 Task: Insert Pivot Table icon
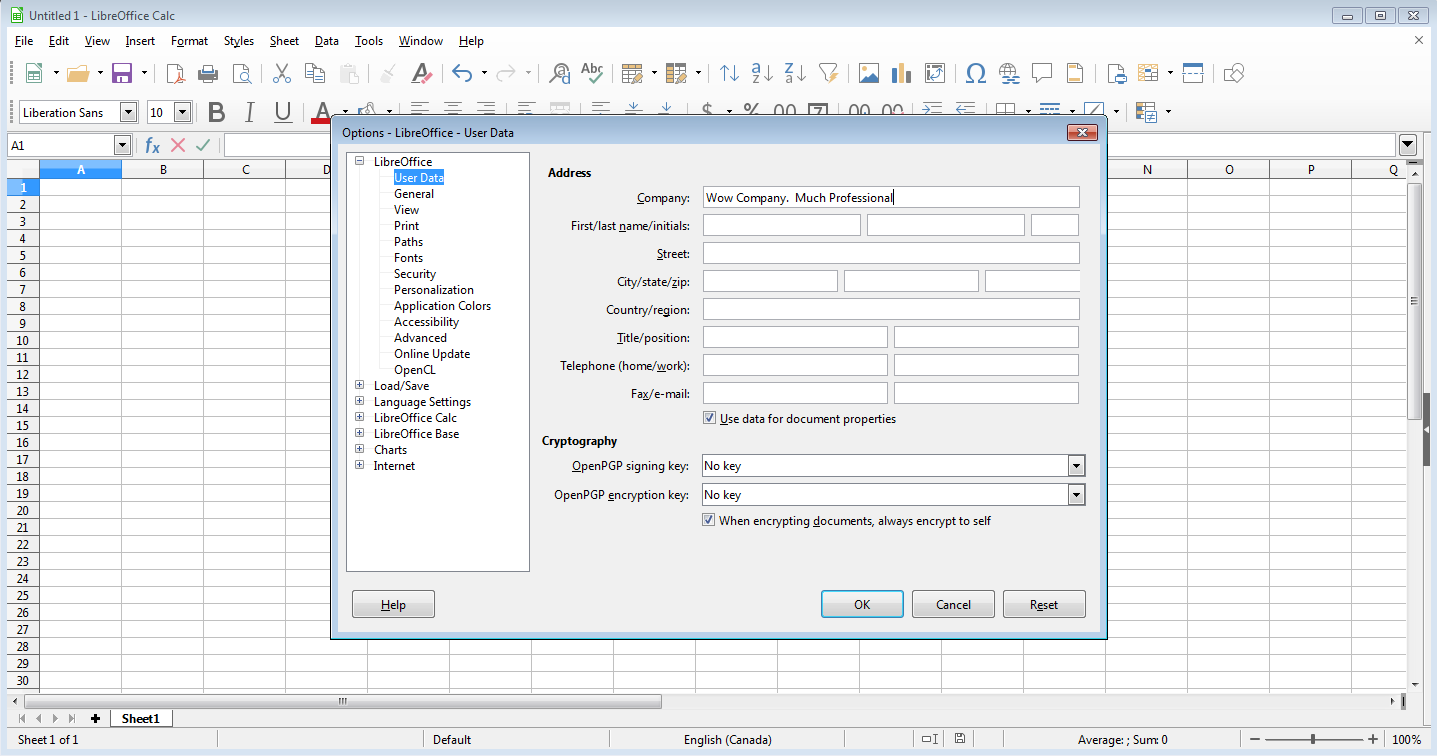pos(935,73)
